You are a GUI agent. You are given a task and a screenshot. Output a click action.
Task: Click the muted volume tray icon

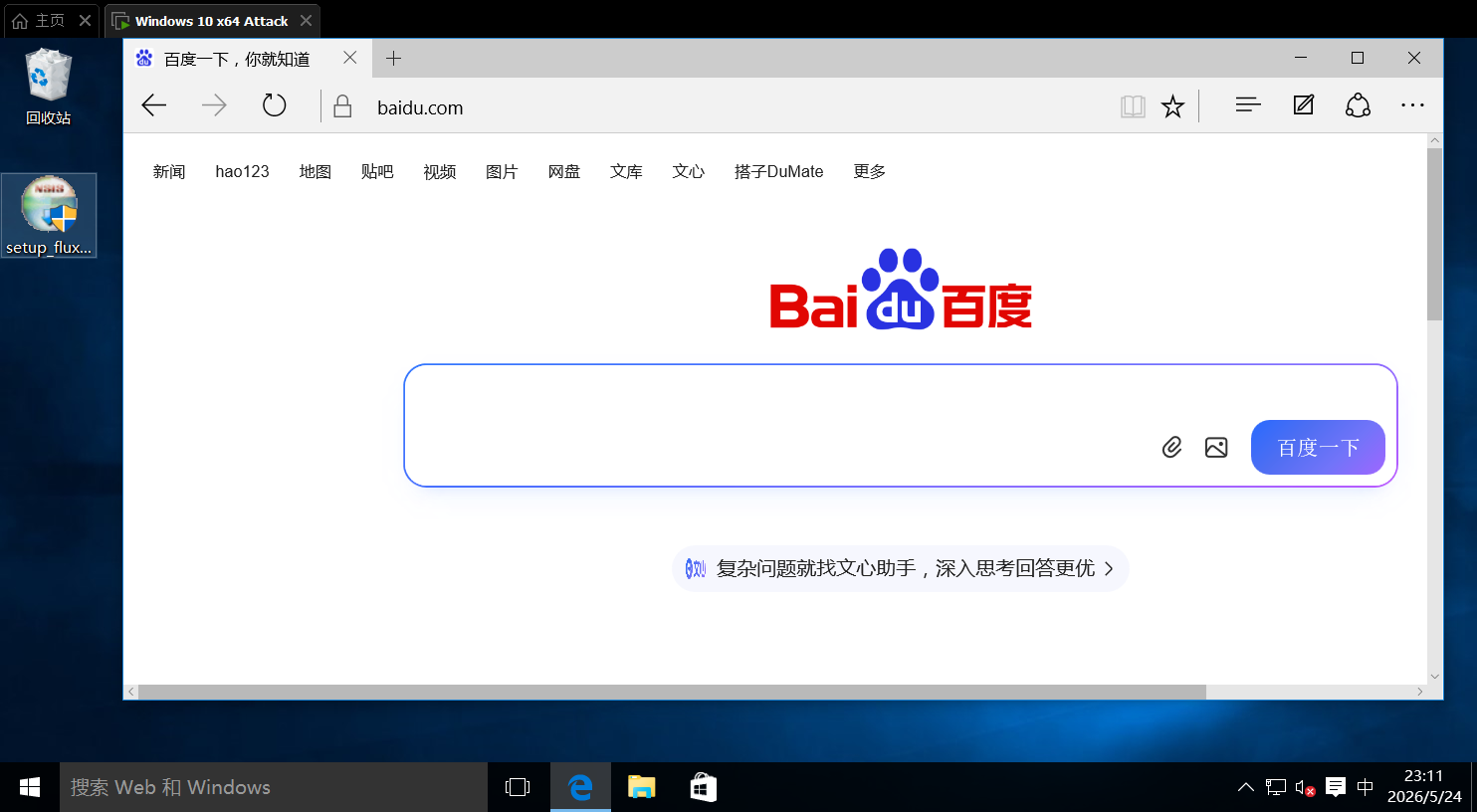(1306, 788)
